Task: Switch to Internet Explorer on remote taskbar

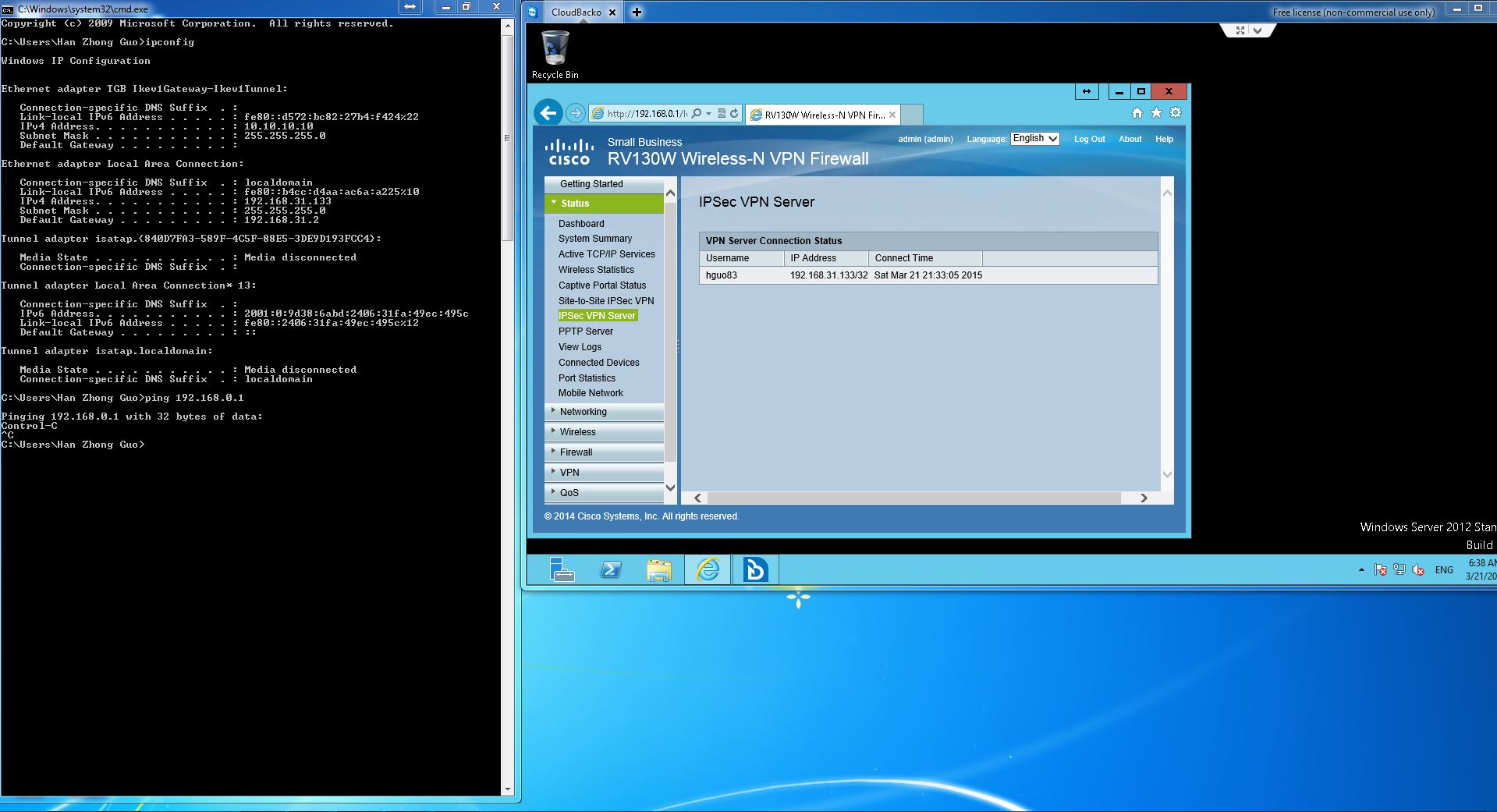Action: (708, 570)
